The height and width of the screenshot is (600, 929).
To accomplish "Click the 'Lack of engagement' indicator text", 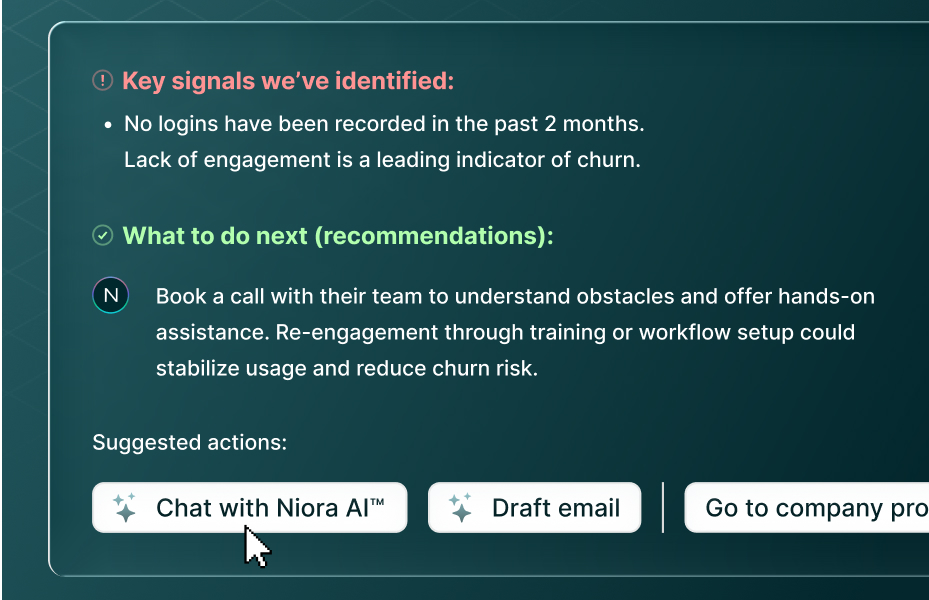I will coord(382,160).
